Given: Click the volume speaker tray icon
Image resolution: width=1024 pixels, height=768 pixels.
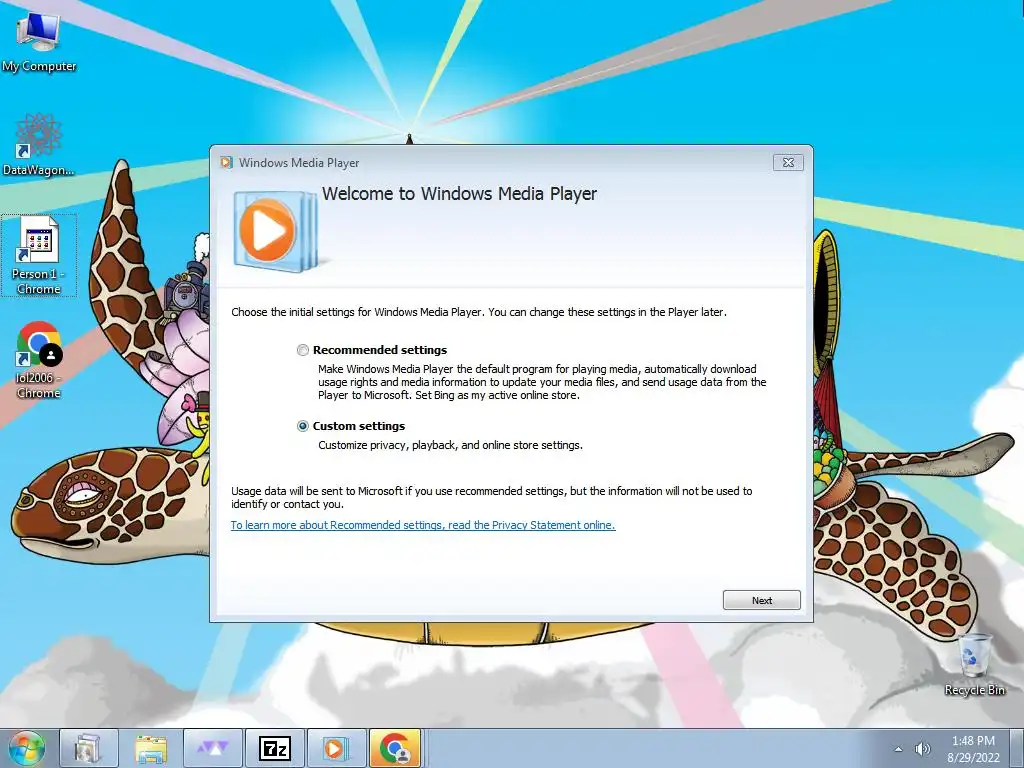Looking at the screenshot, I should coord(922,749).
